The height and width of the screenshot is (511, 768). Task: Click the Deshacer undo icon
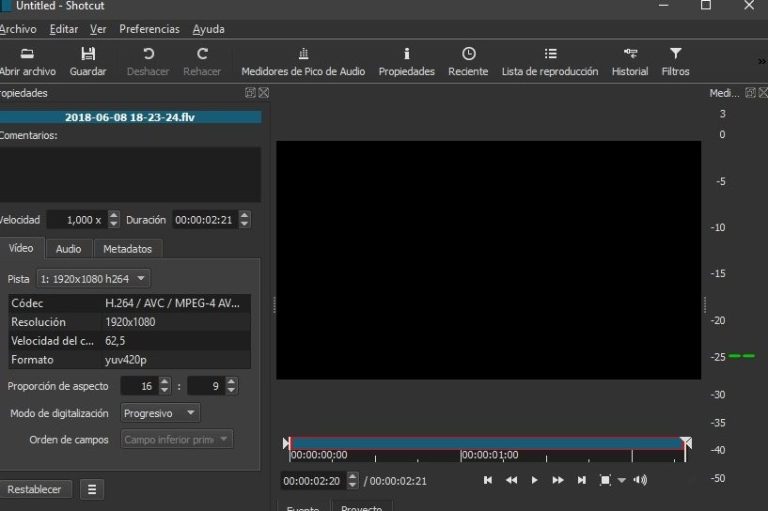148,53
